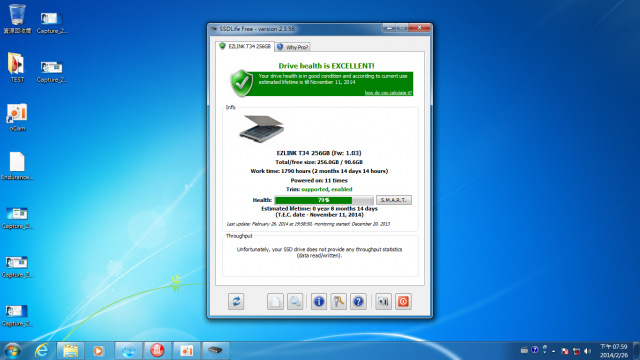The image size is (640, 360).
Task: Follow the 'how do you calculate it?' link
Action: point(388,93)
